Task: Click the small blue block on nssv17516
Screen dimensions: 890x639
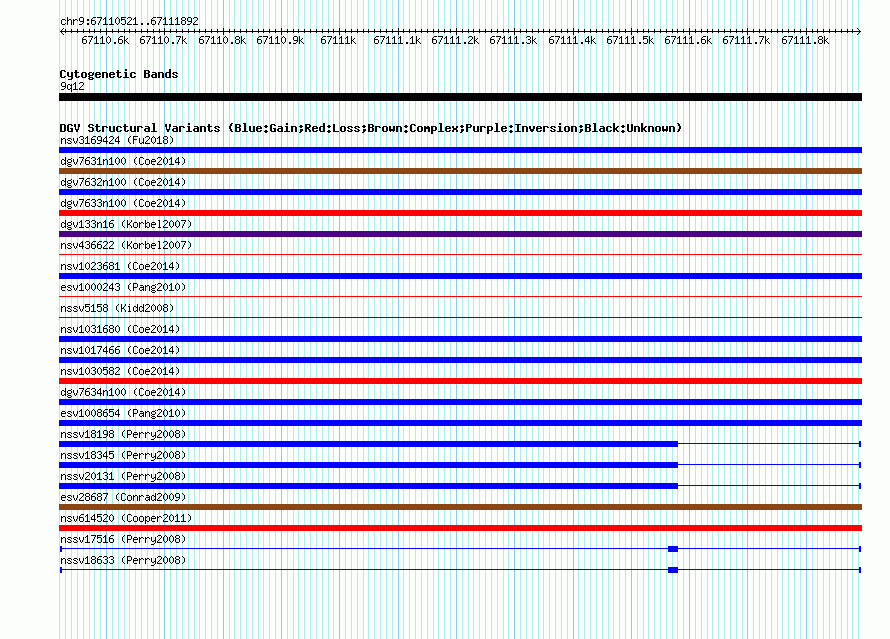Action: (x=673, y=549)
